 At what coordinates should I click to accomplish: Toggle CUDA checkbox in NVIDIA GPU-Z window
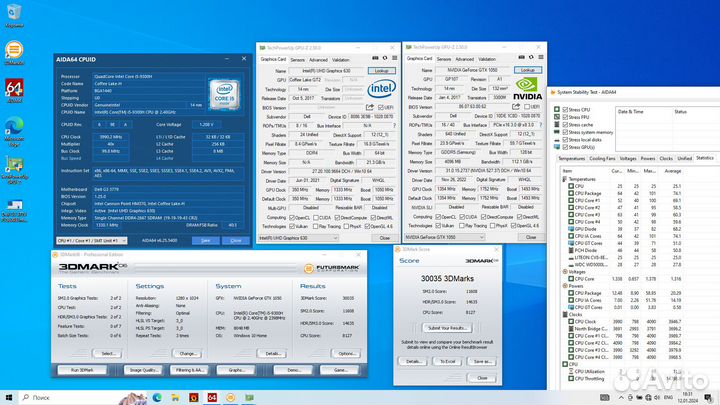(462, 217)
